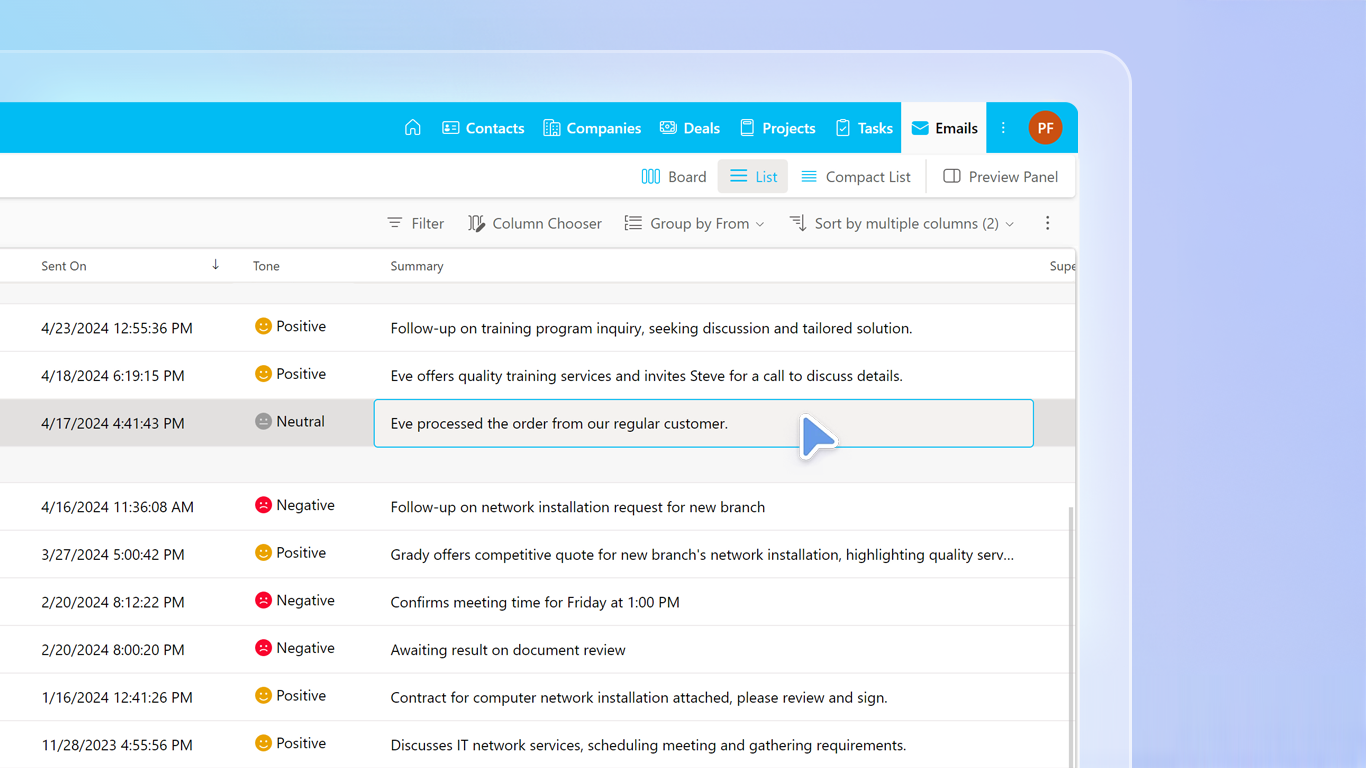Open the Contacts section

pyautogui.click(x=483, y=127)
